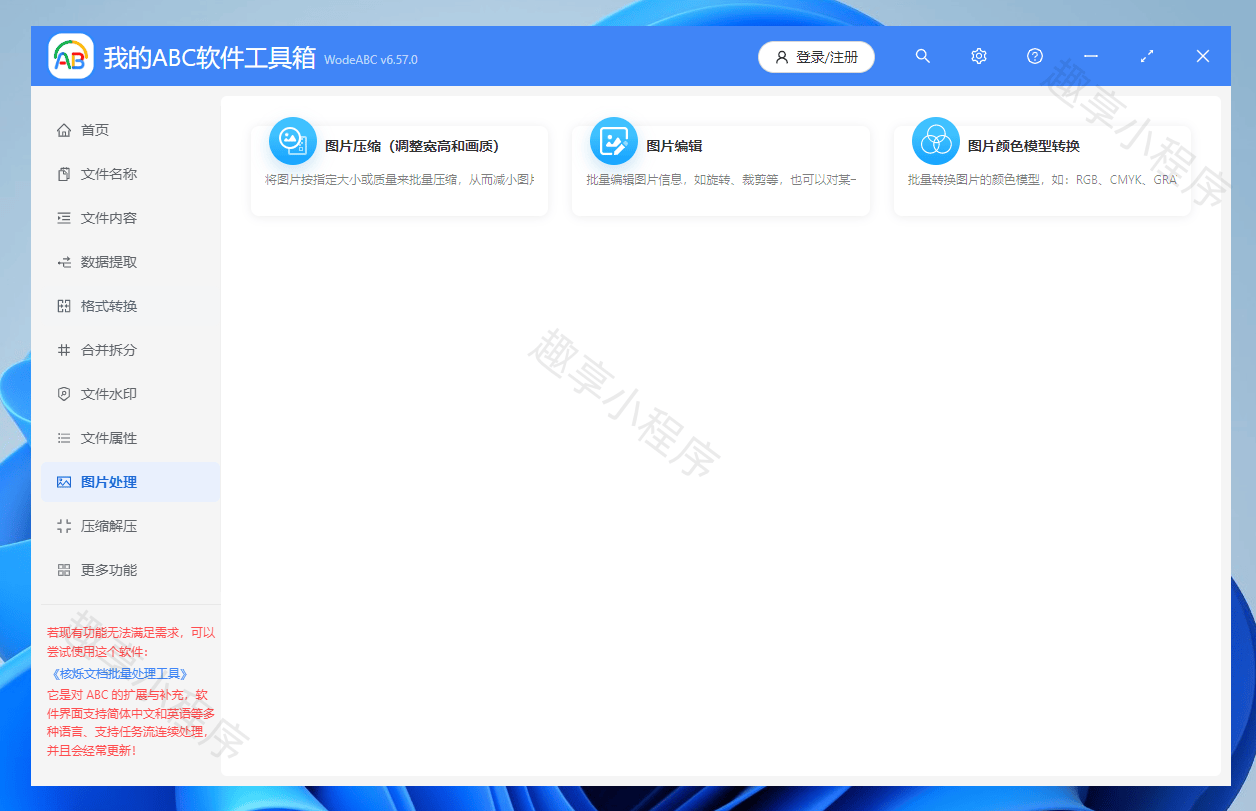Image resolution: width=1256 pixels, height=811 pixels.
Task: Click version text WodeABC v6.57.0
Action: (371, 60)
